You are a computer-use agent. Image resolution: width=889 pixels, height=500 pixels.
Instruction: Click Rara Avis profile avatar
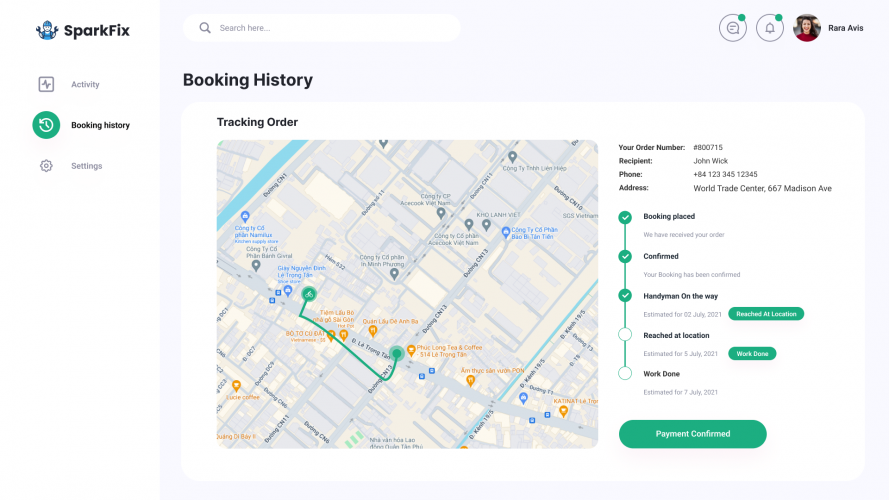pos(807,28)
